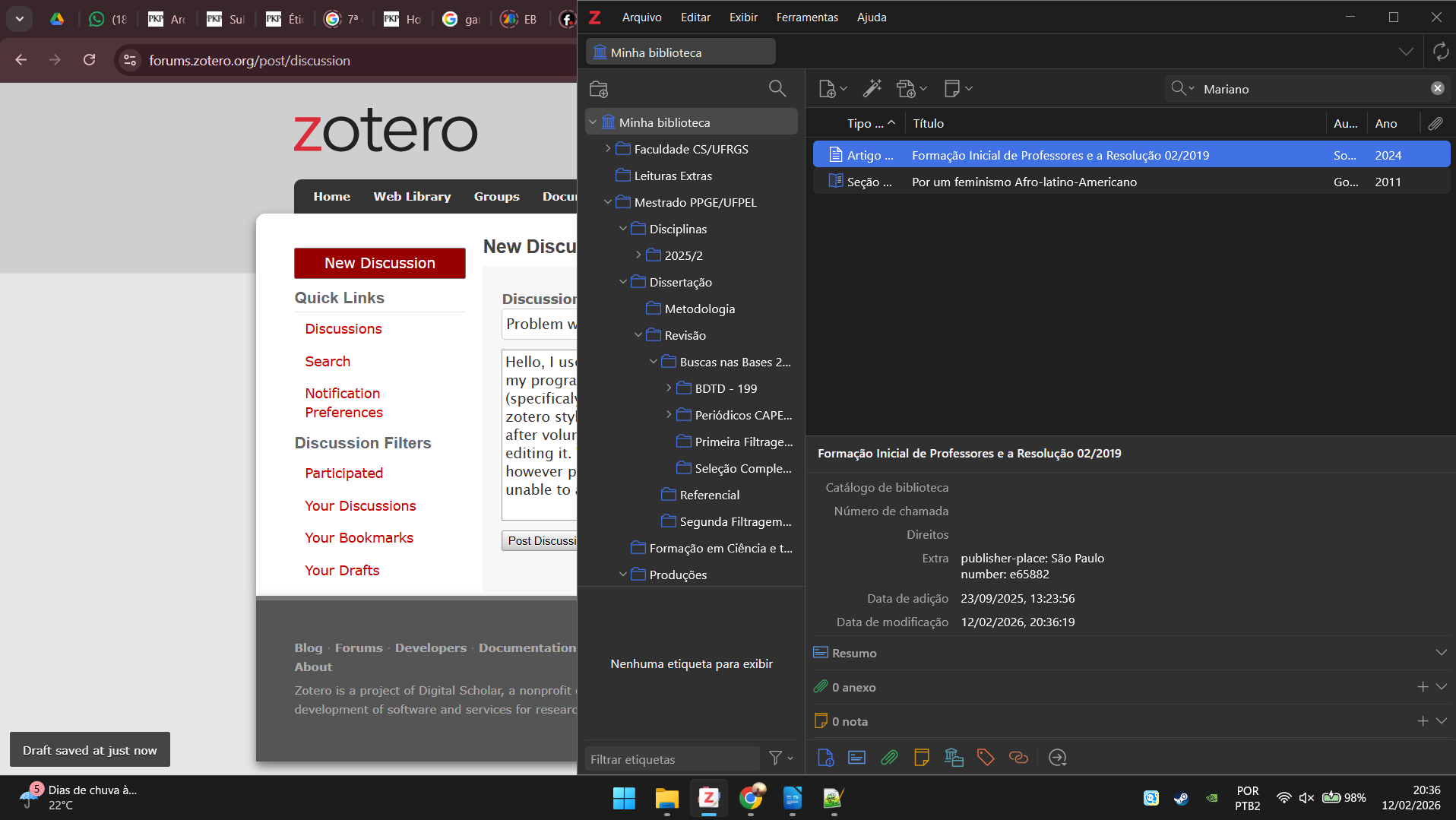Viewport: 1456px width, 820px height.
Task: Add a note with the plus in 0 nota
Action: coord(1423,721)
